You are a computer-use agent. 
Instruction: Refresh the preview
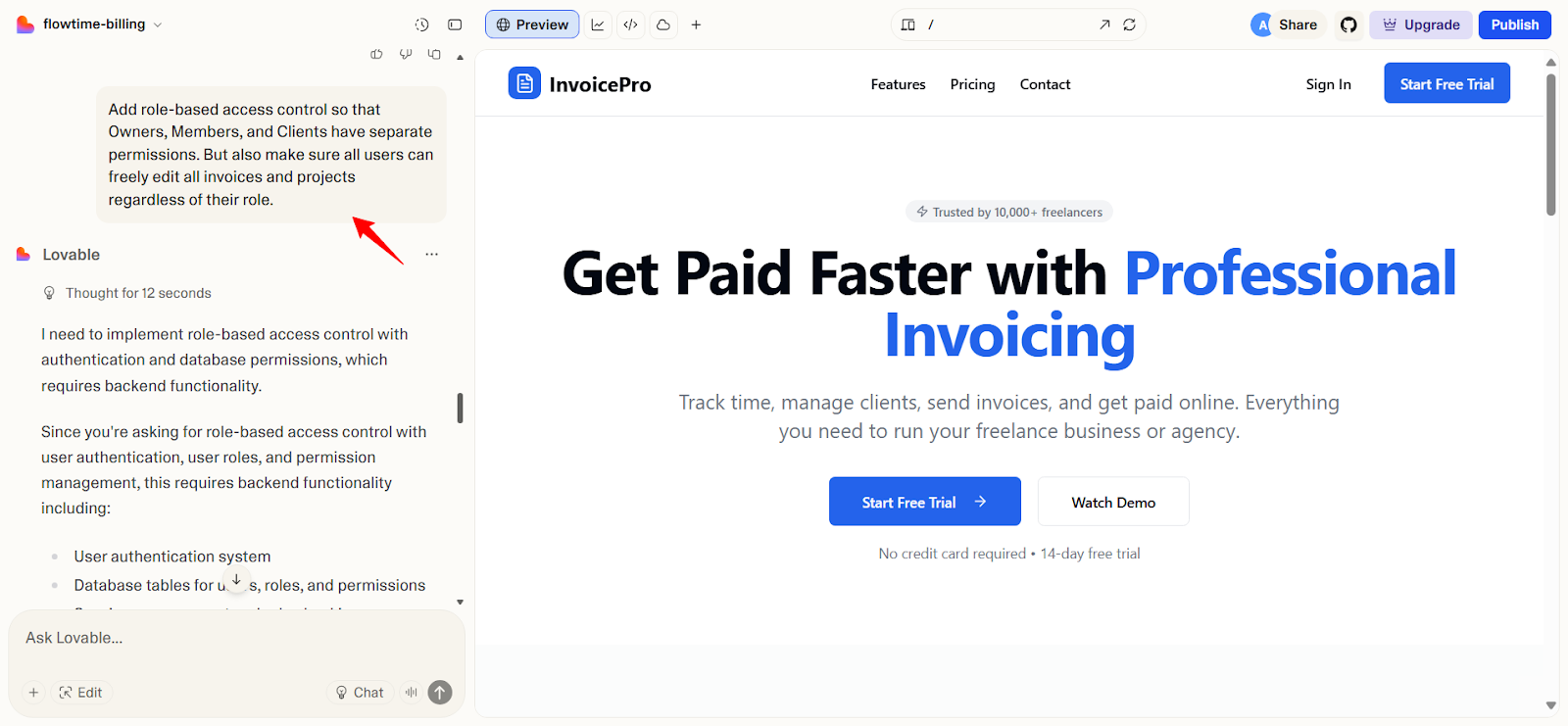[1130, 24]
